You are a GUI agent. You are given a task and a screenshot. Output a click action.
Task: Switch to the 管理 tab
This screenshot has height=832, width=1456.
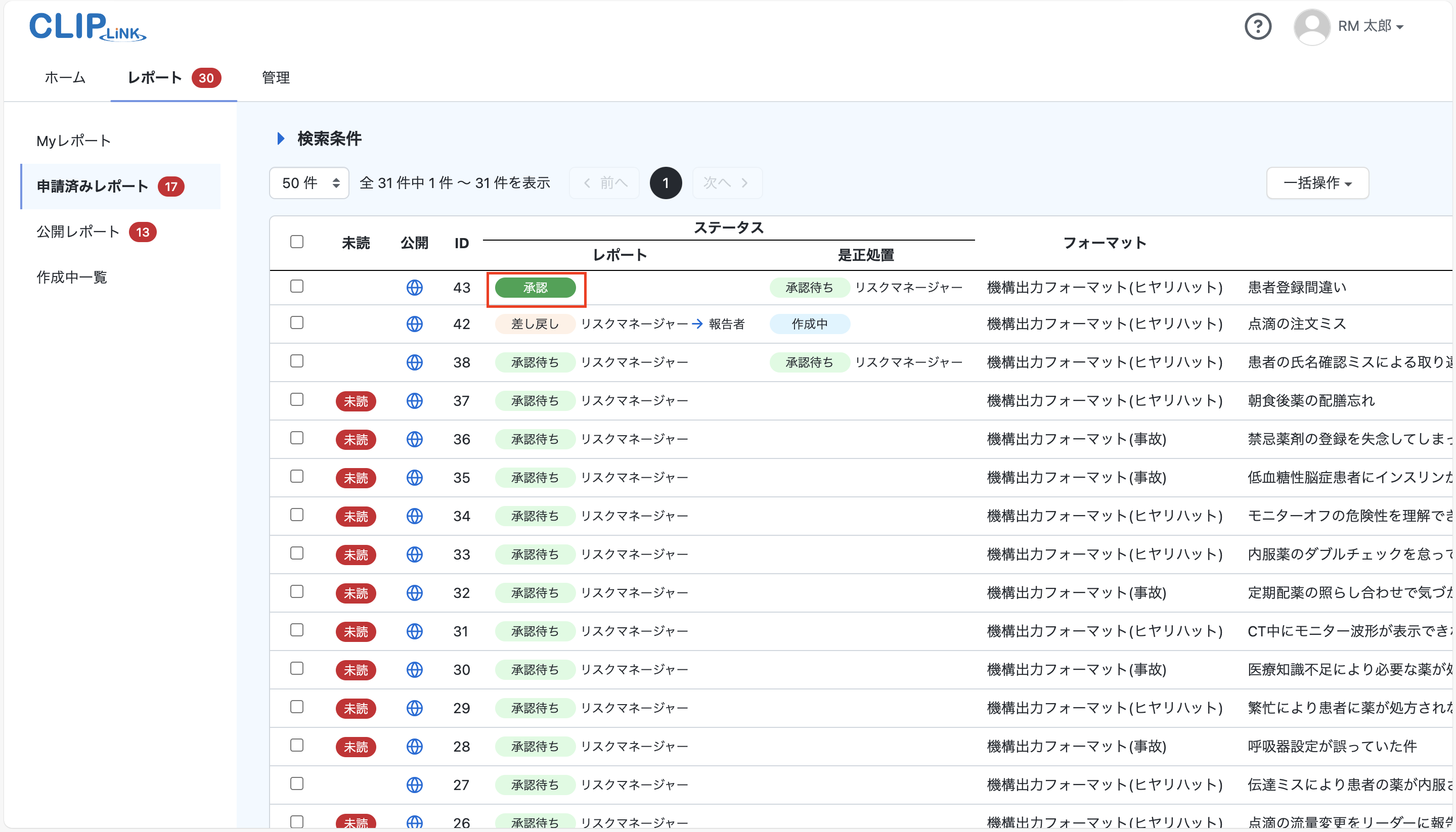tap(275, 78)
